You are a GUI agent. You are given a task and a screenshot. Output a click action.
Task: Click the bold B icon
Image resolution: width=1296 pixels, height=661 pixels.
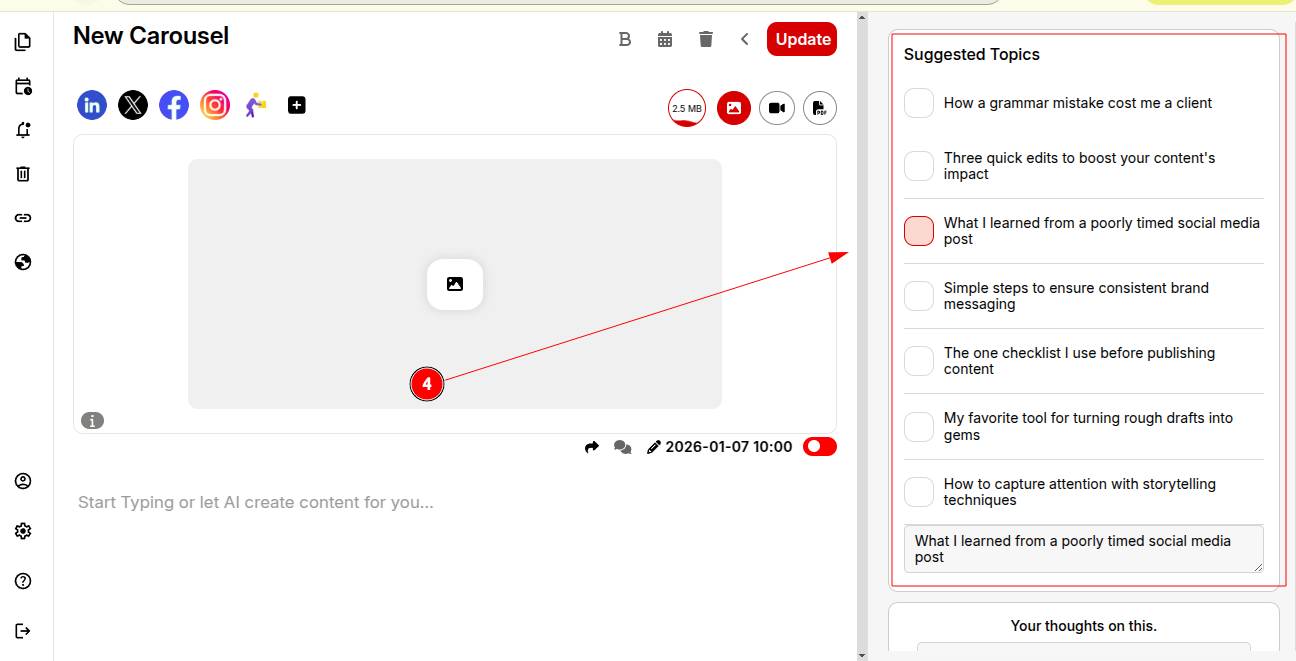[625, 39]
